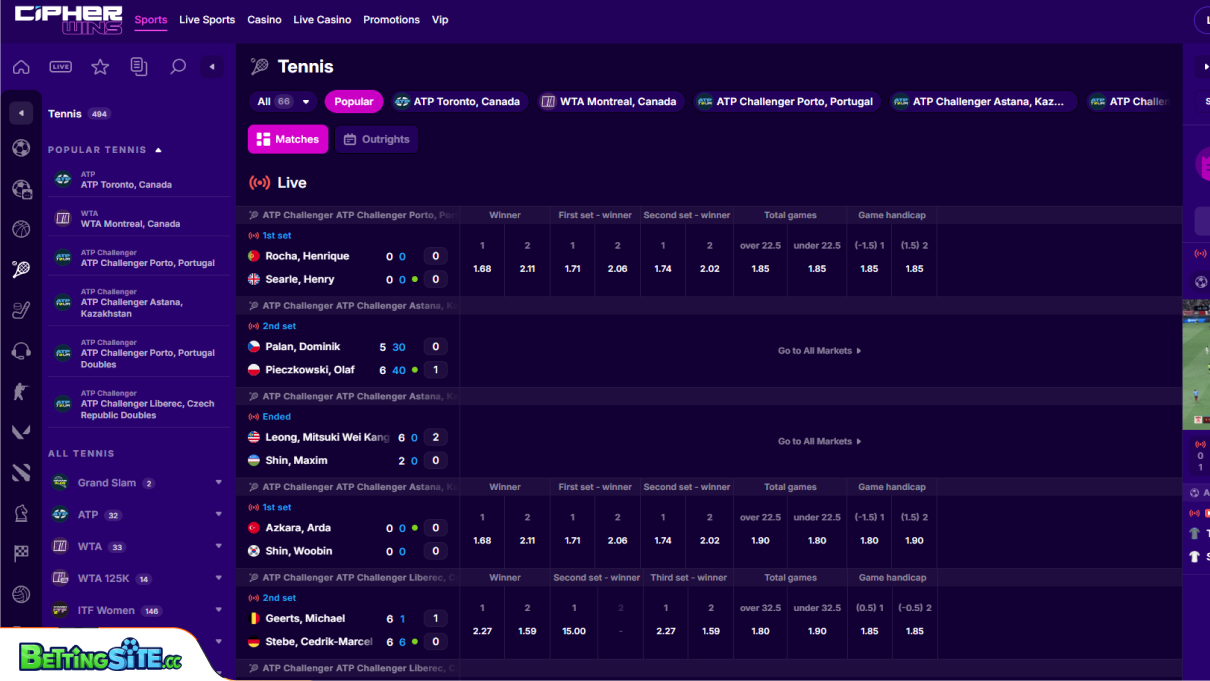Open the chess sport icon
Viewport: 1210px width, 681px height.
point(21,512)
